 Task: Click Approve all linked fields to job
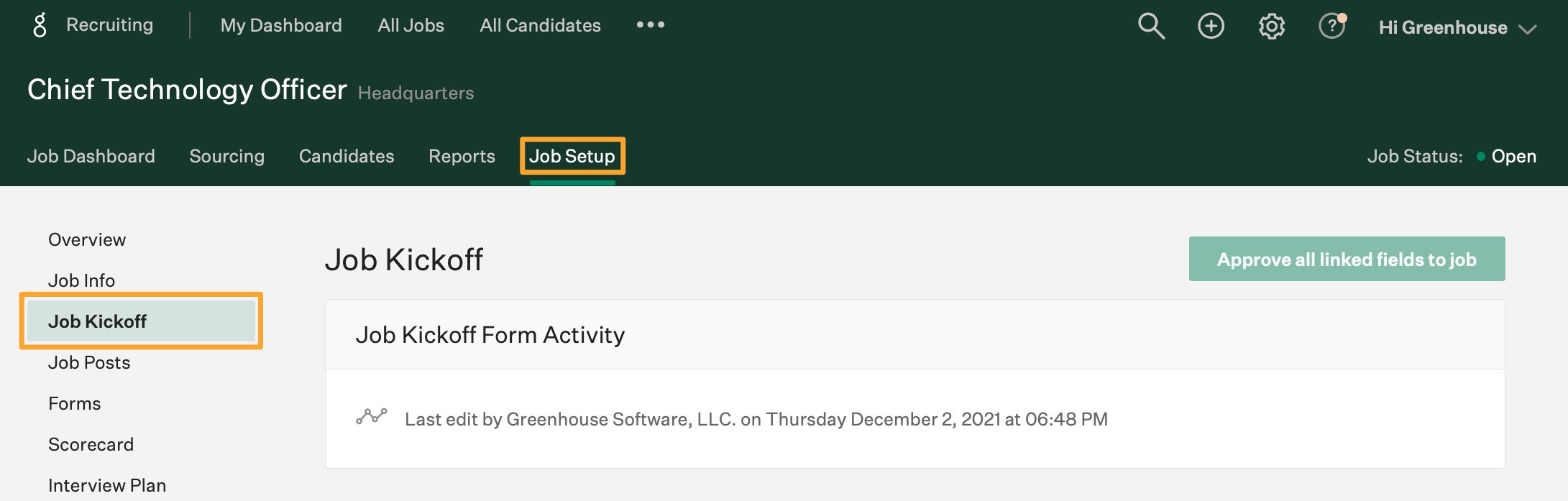click(1346, 259)
